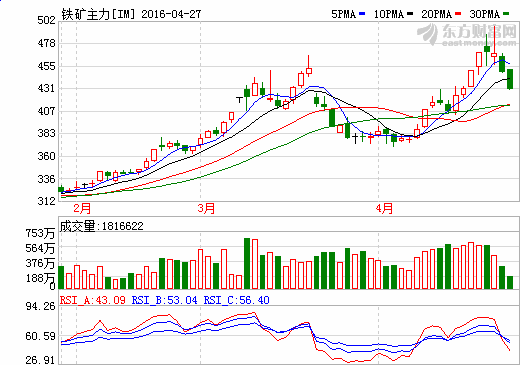Select the 4月 month marker
The height and width of the screenshot is (365, 520).
(384, 209)
